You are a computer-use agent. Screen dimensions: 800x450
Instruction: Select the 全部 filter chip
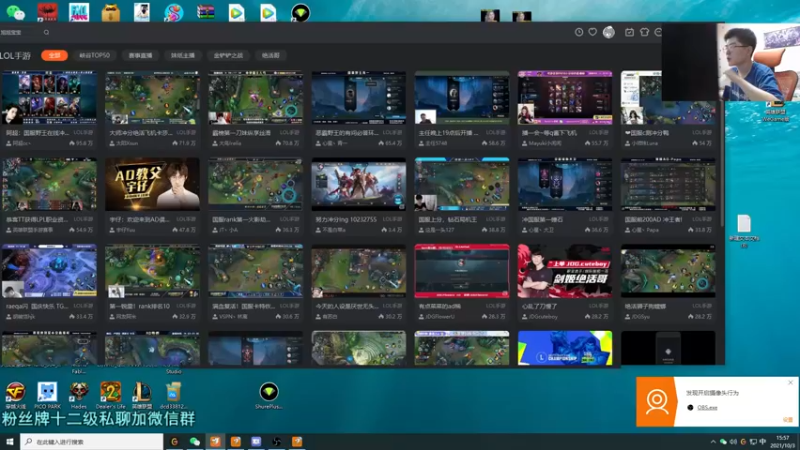(55, 55)
